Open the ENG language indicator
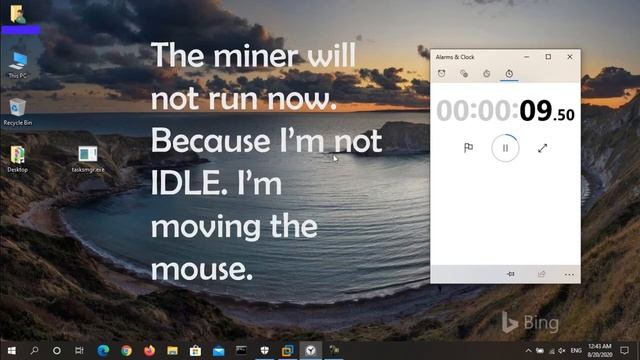 (576, 351)
